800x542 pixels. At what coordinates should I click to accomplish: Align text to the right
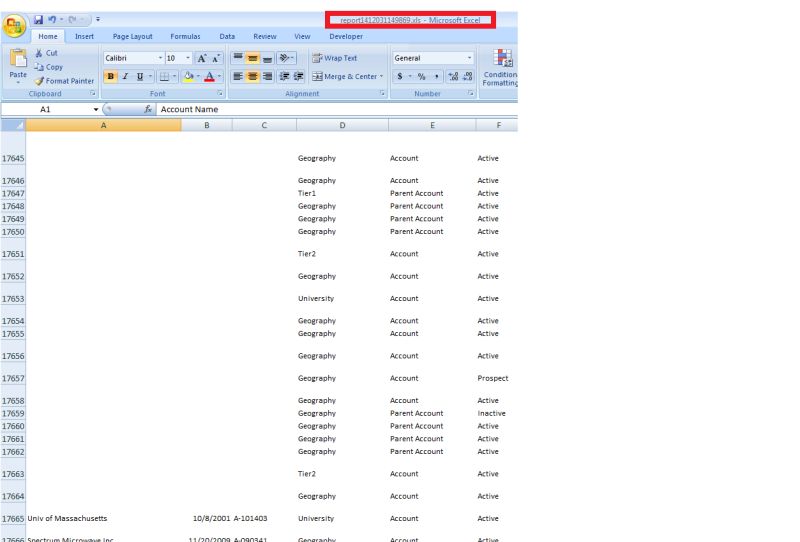tap(267, 77)
